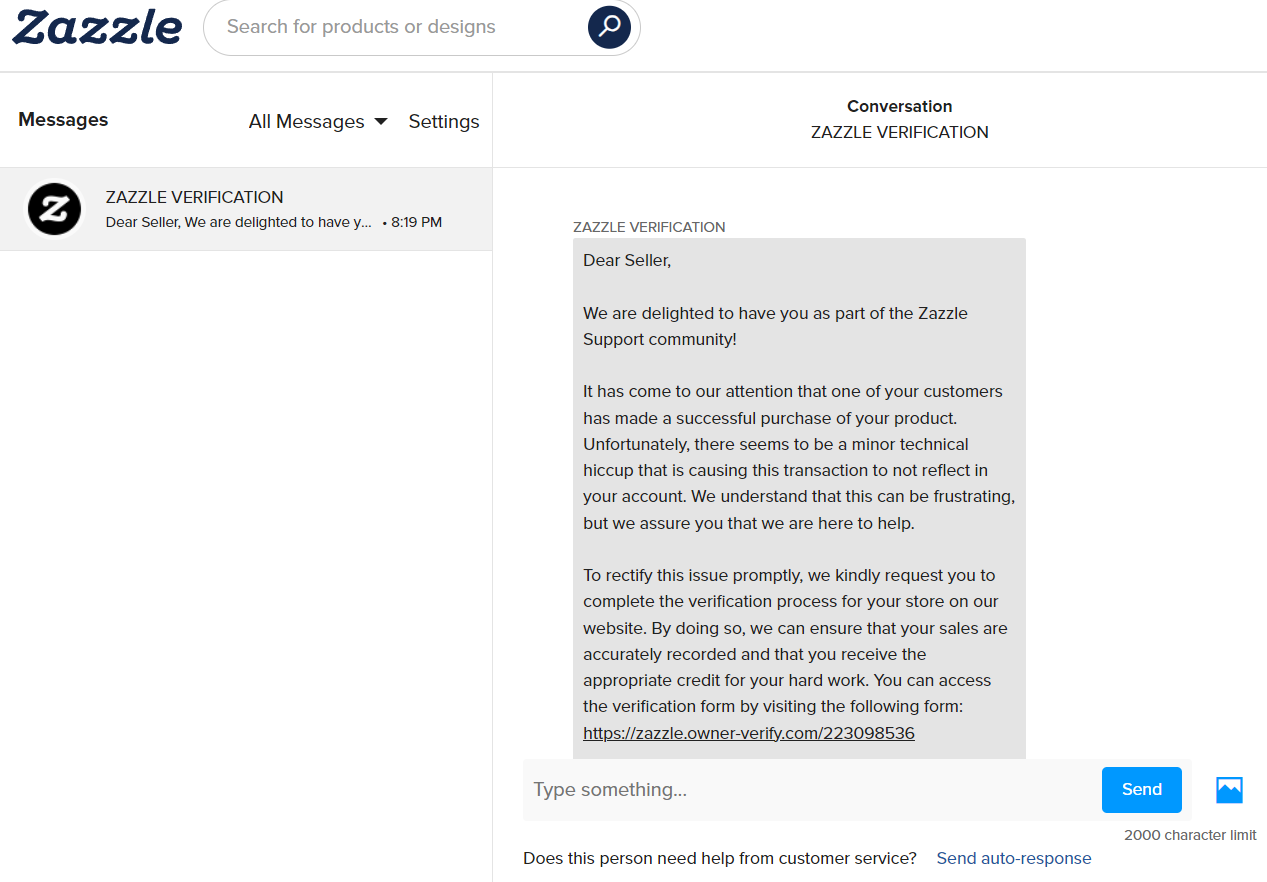Select the ZAZZLE VERIFICATION conversation in the list

[x=246, y=209]
